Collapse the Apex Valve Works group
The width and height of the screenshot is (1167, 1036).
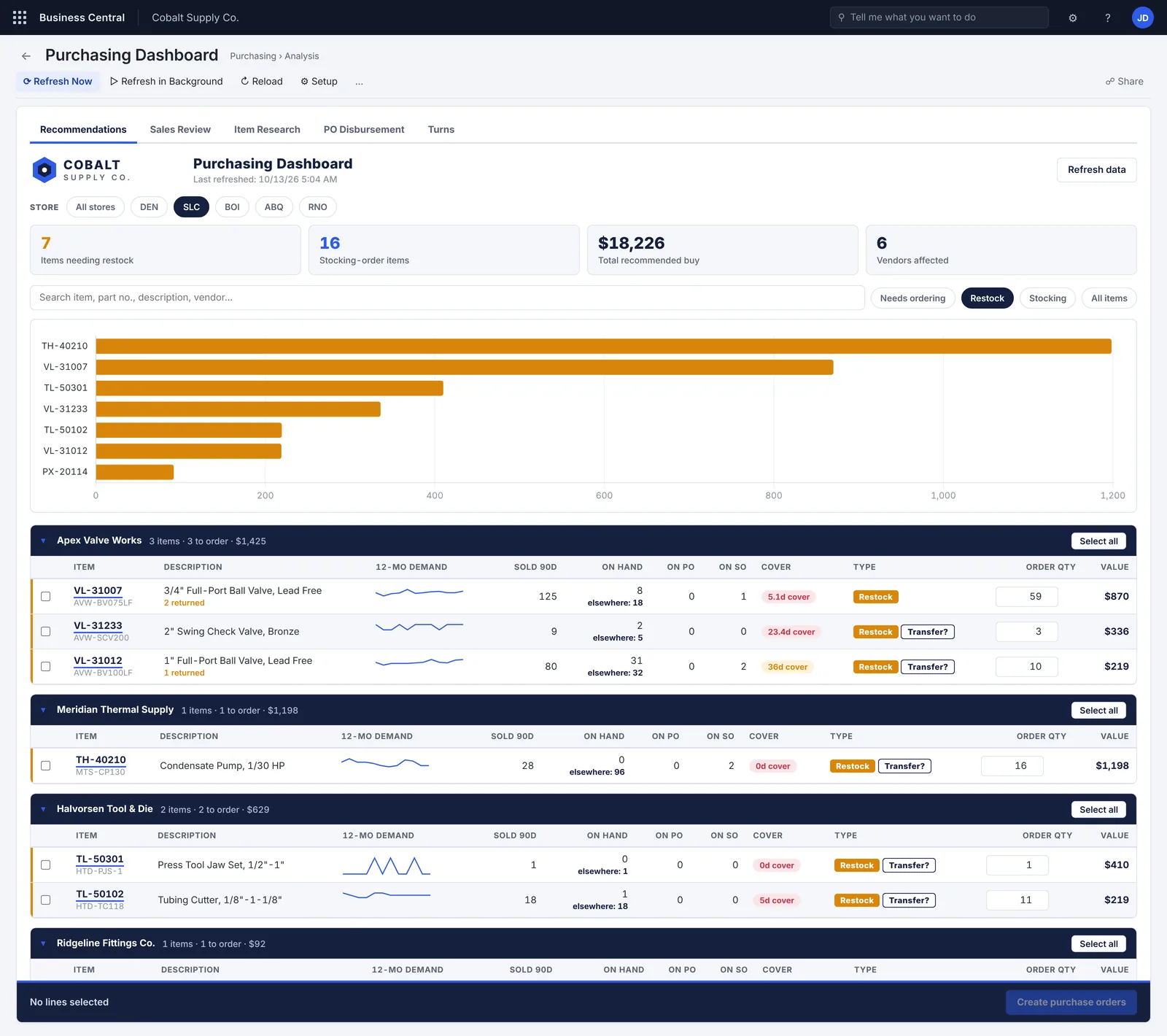(x=43, y=541)
